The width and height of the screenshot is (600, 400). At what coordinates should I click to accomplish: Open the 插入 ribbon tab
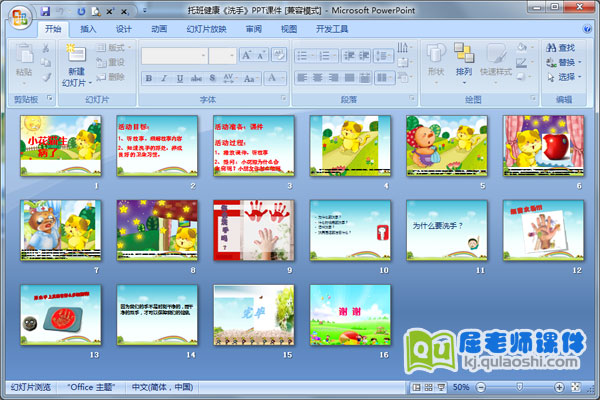point(89,29)
